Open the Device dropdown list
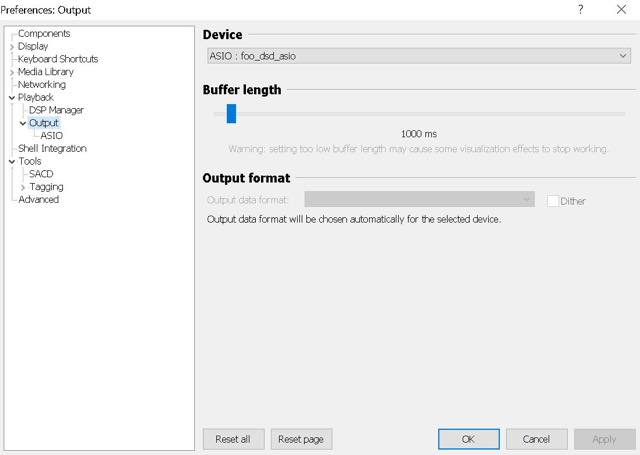This screenshot has width=640, height=455. tap(416, 56)
